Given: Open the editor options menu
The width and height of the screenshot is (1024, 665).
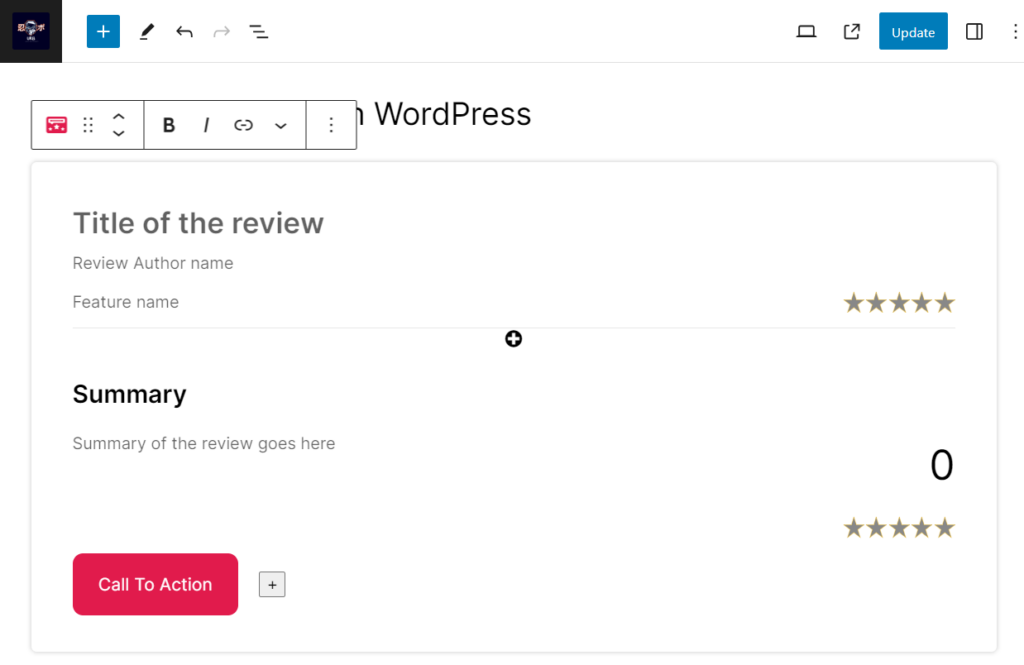Looking at the screenshot, I should pos(1014,31).
